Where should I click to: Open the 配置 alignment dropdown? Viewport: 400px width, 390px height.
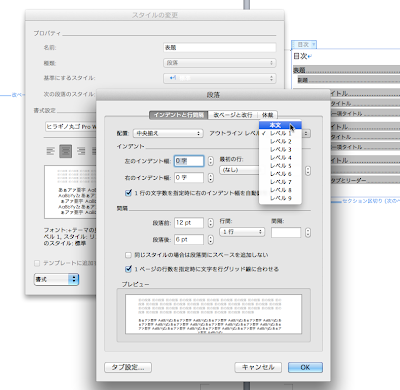168,133
